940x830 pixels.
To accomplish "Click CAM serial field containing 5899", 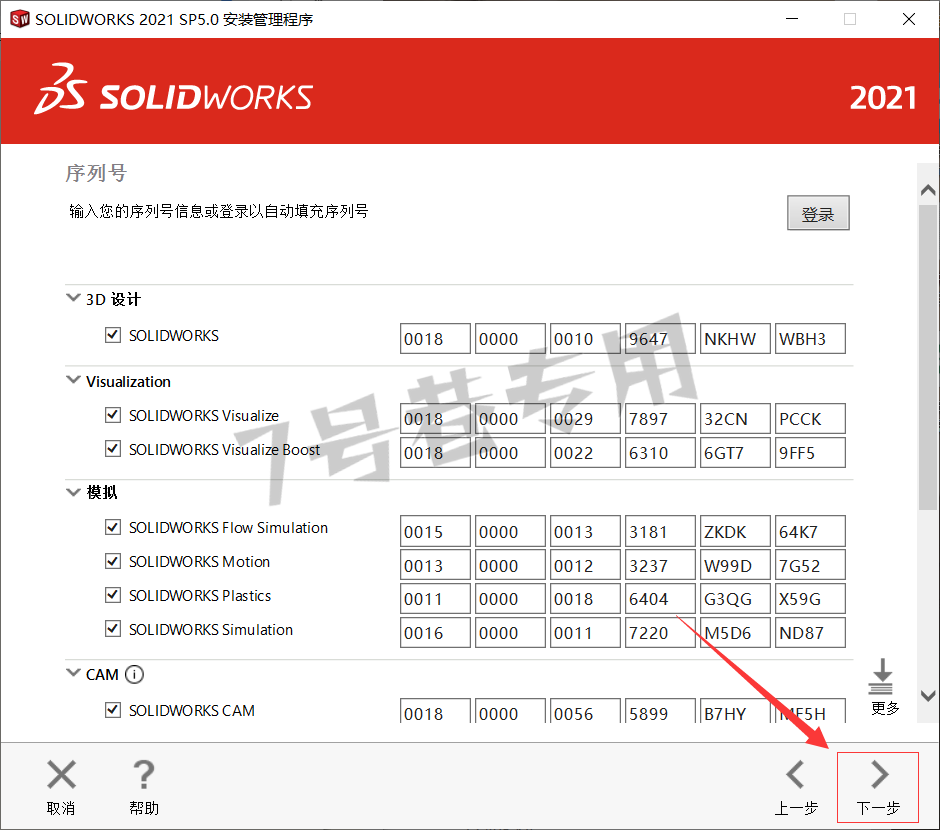I will (660, 711).
